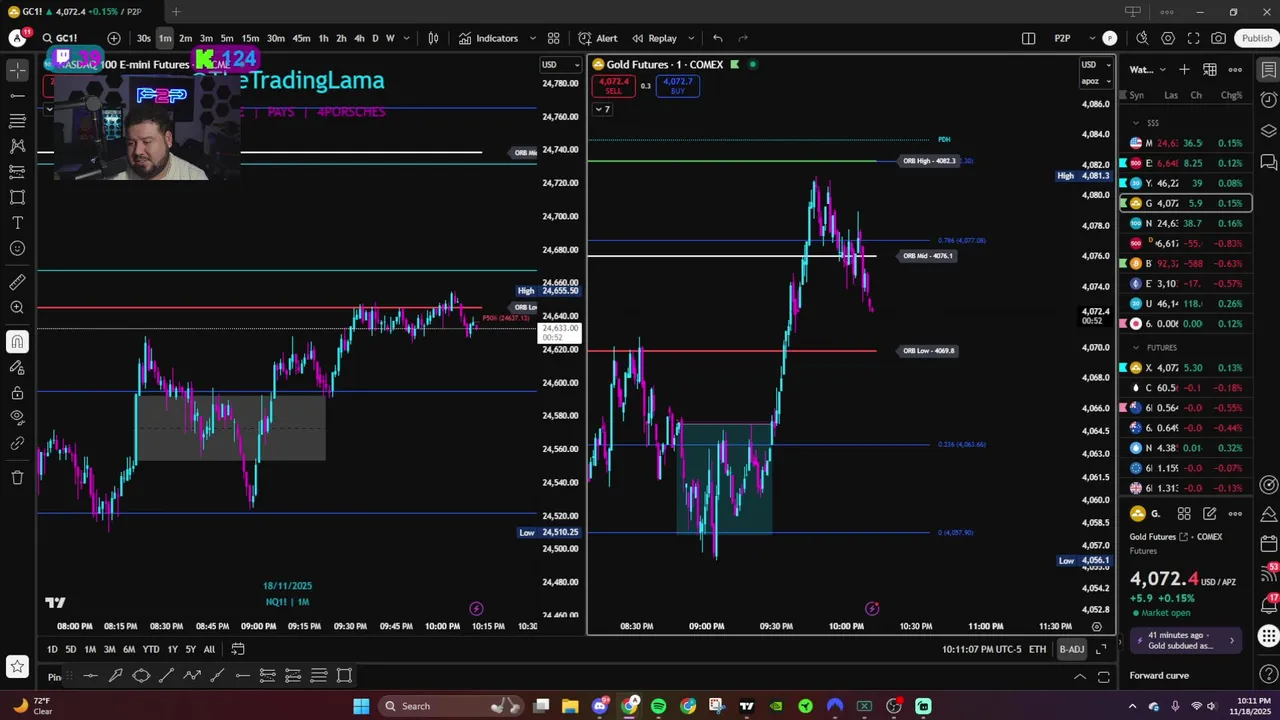The image size is (1280, 720).
Task: Click the Gold chart SELL 4,072.4 button
Action: 614,86
